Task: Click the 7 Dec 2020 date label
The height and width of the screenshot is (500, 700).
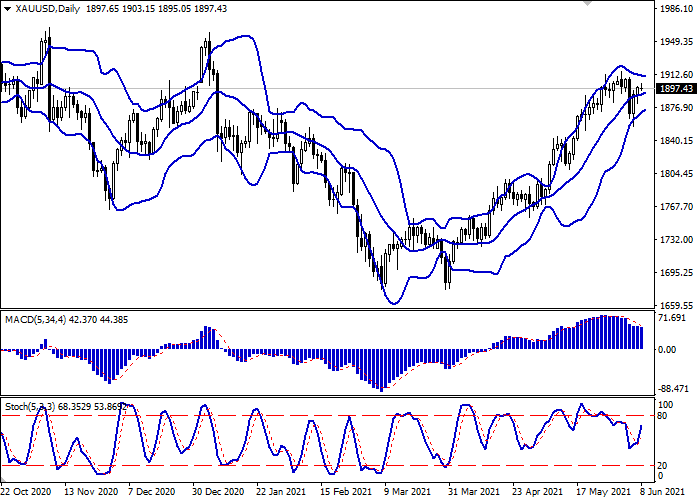Action: pyautogui.click(x=152, y=492)
